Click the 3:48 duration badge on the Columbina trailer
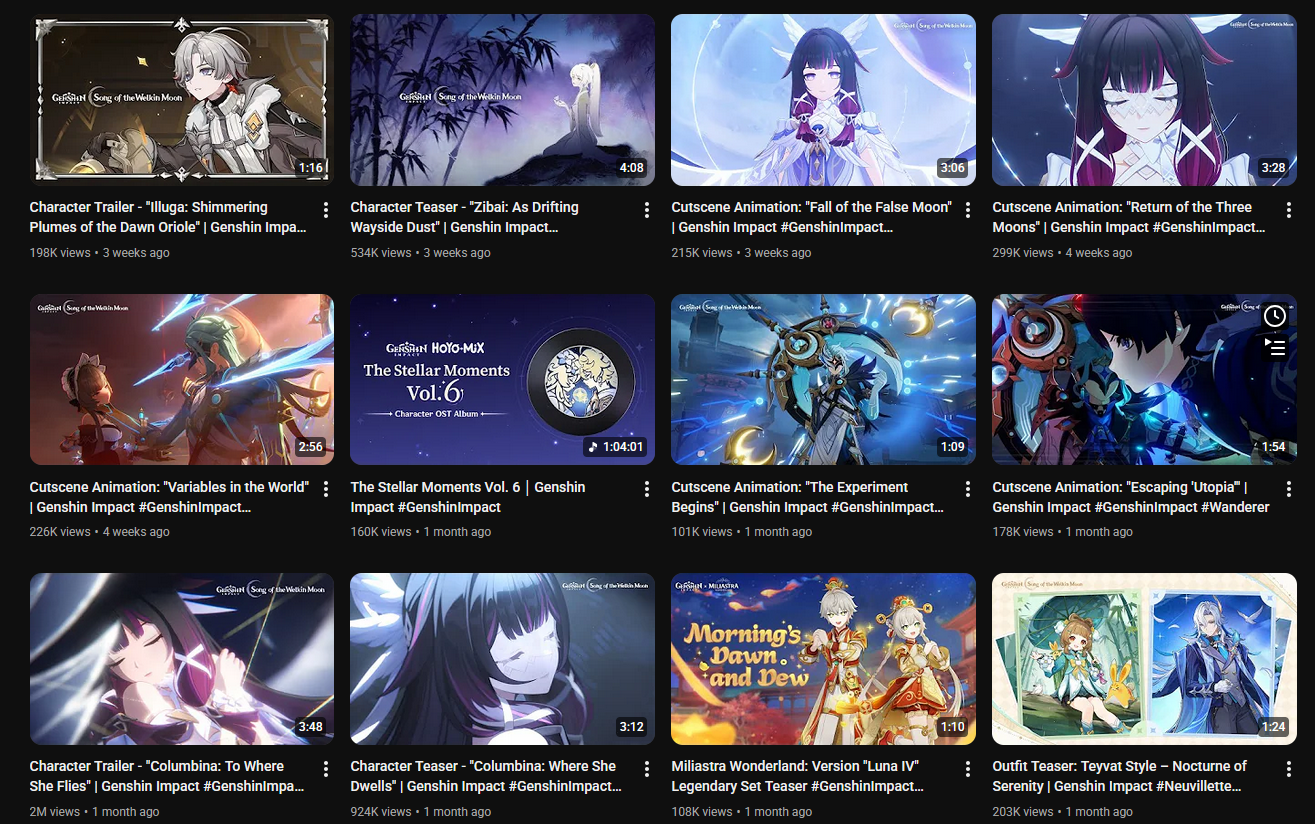The height and width of the screenshot is (824, 1315). coord(311,727)
